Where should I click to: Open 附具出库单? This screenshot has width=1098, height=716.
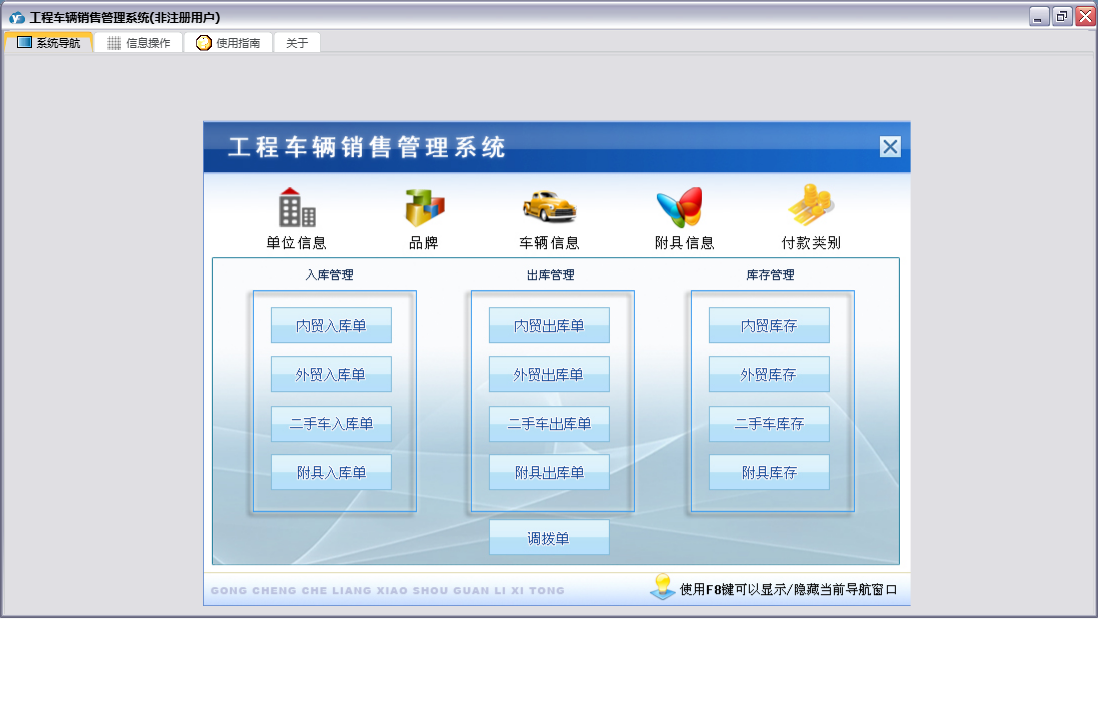(x=549, y=472)
